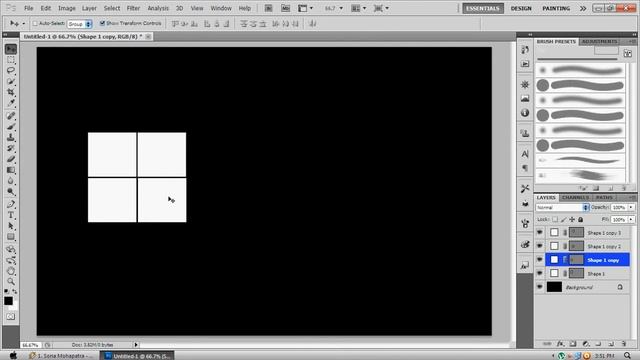Viewport: 640px width, 360px height.
Task: Create new fill or adjustment layer
Action: click(586, 344)
